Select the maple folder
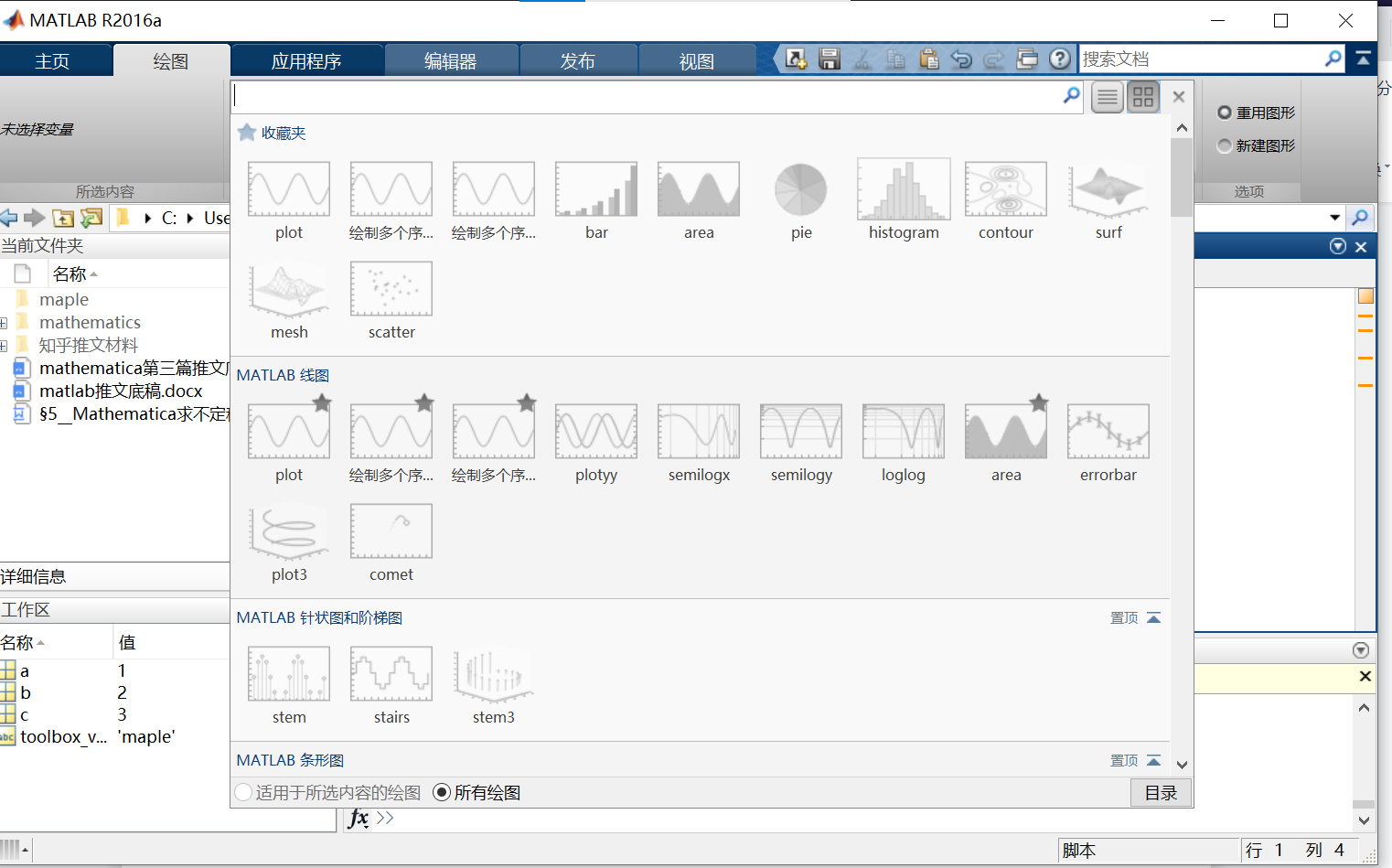 click(64, 300)
